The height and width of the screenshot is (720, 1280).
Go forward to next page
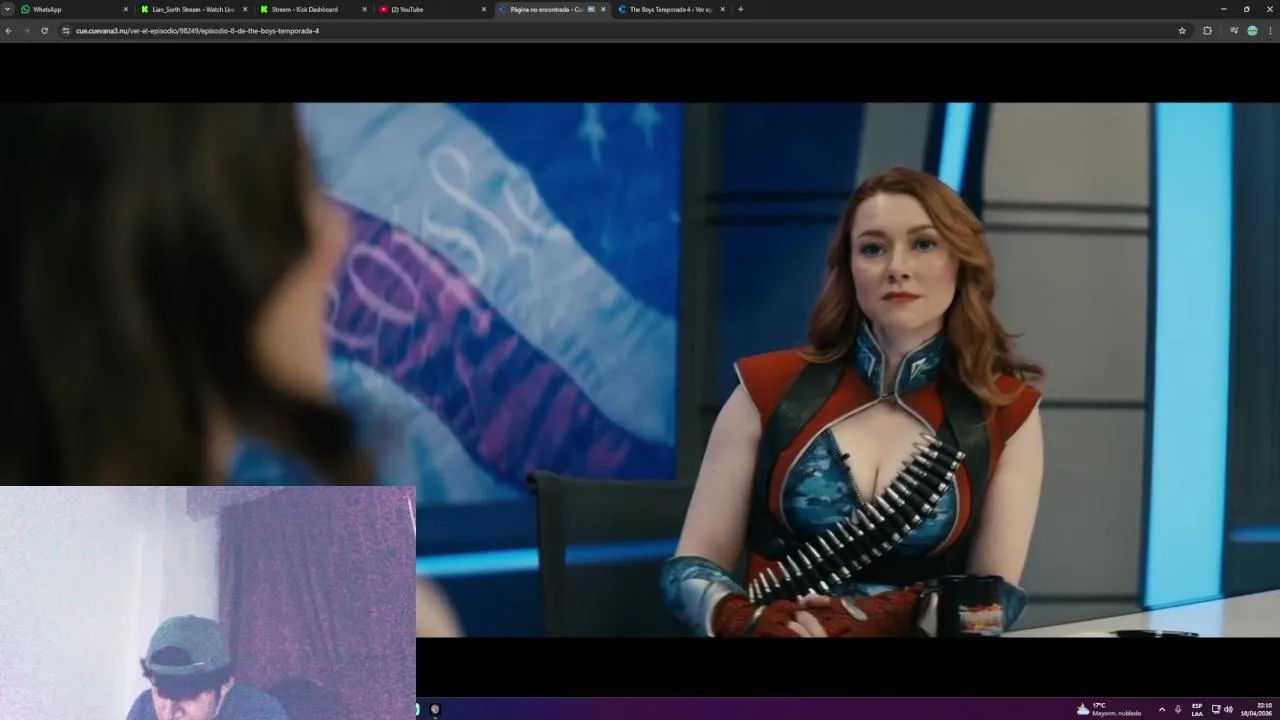pos(26,31)
